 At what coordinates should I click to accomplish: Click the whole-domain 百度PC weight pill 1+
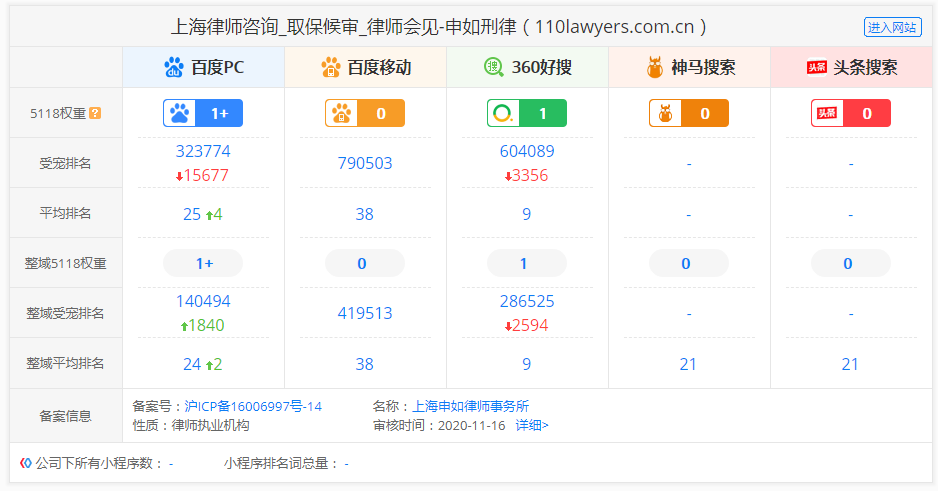pyautogui.click(x=203, y=263)
